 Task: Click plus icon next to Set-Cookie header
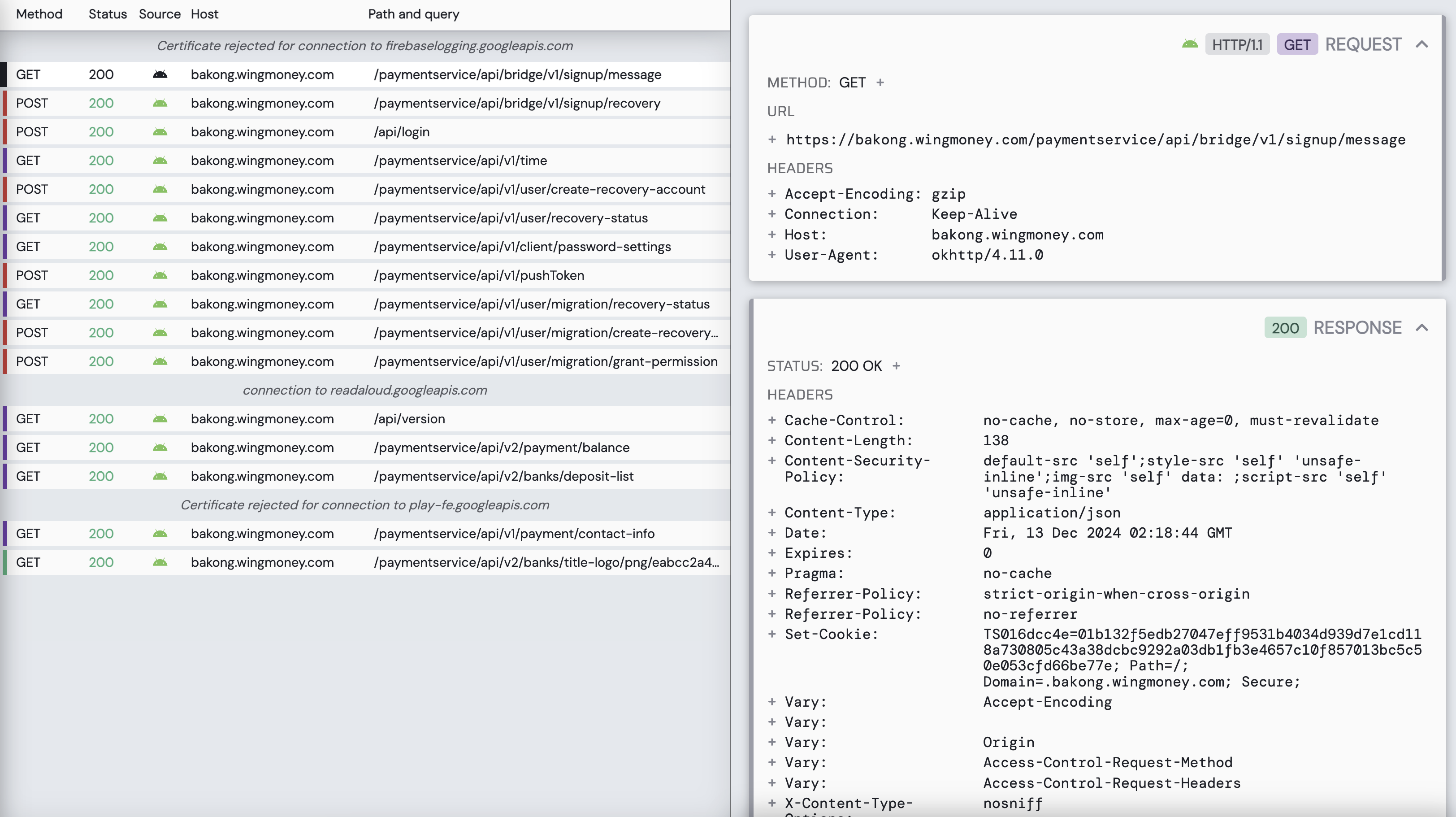coord(772,634)
